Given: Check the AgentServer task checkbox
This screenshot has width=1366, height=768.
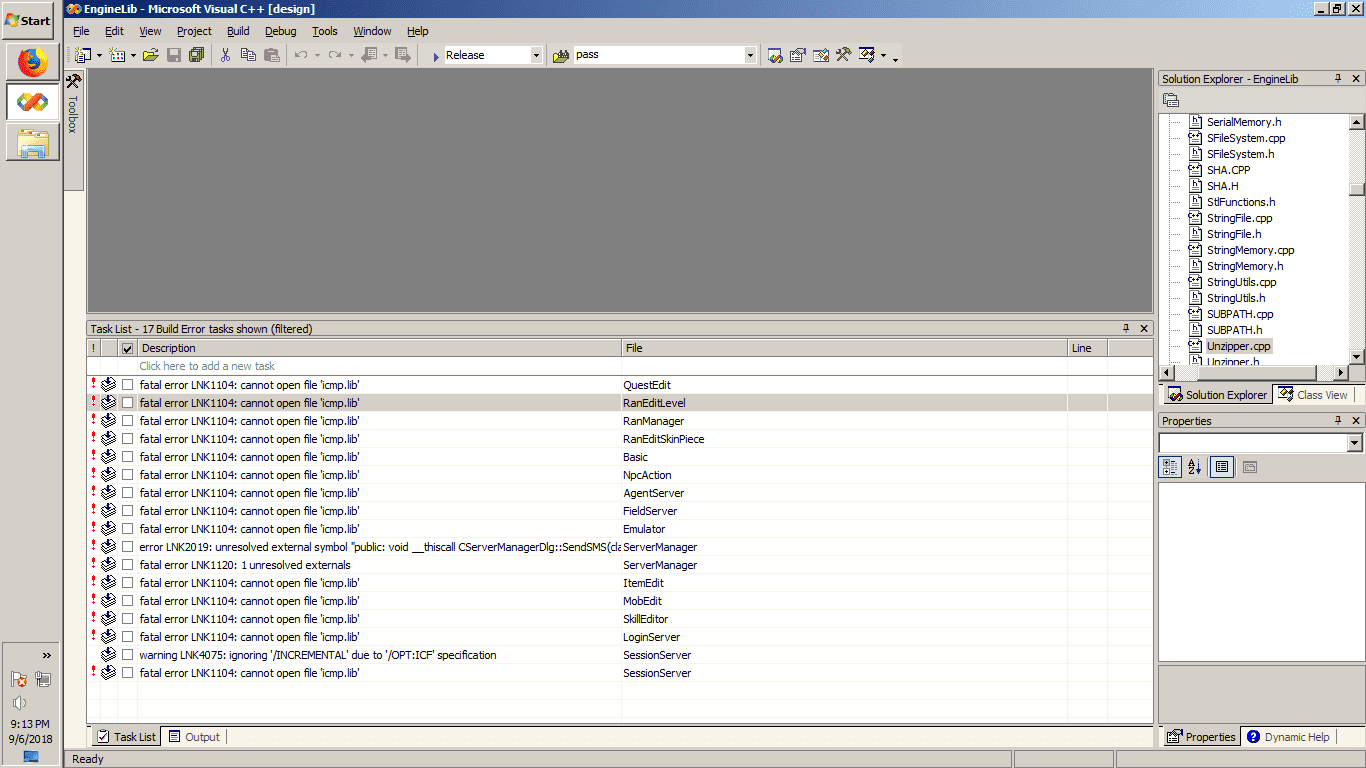Looking at the screenshot, I should 127,493.
